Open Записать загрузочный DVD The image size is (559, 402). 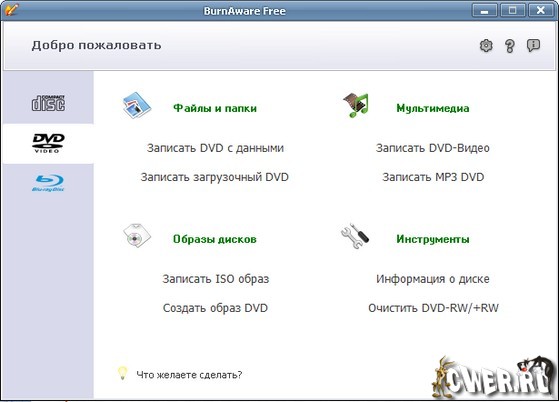click(x=215, y=177)
